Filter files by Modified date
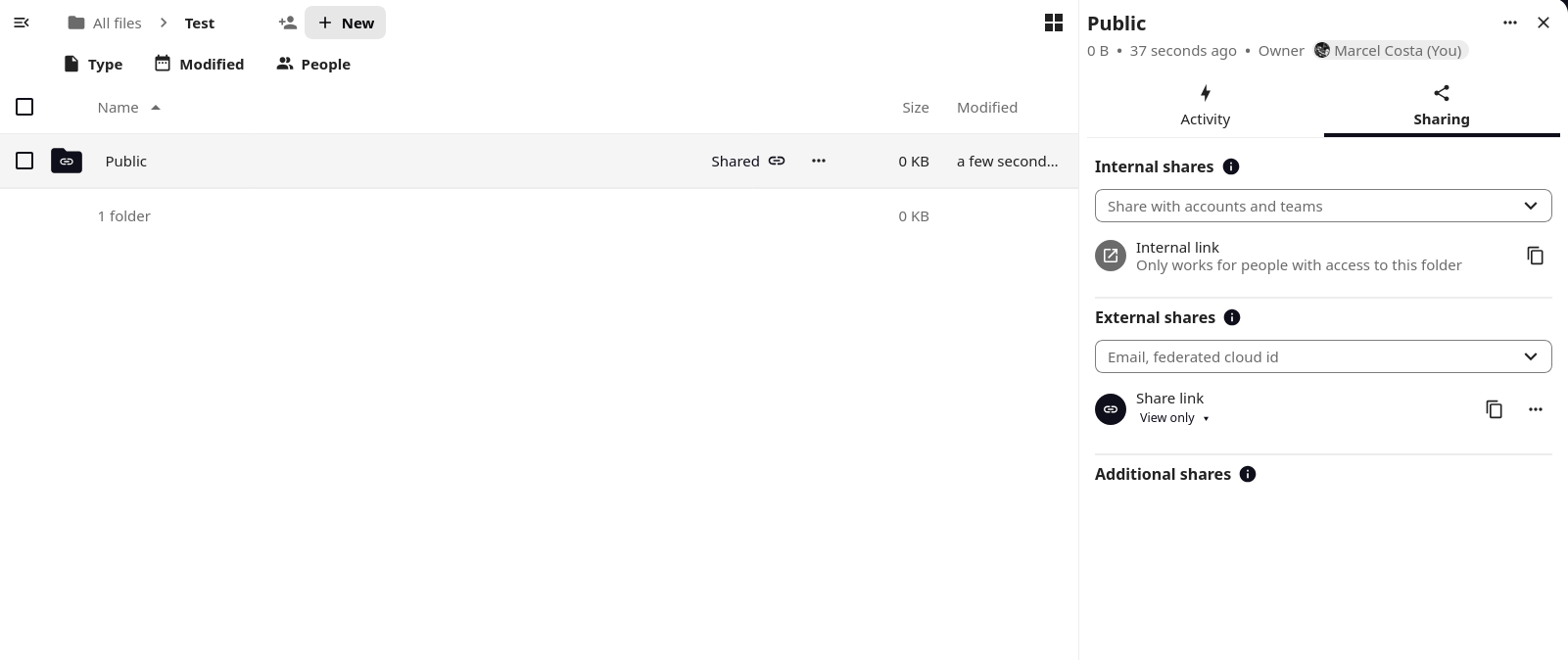 (199, 64)
